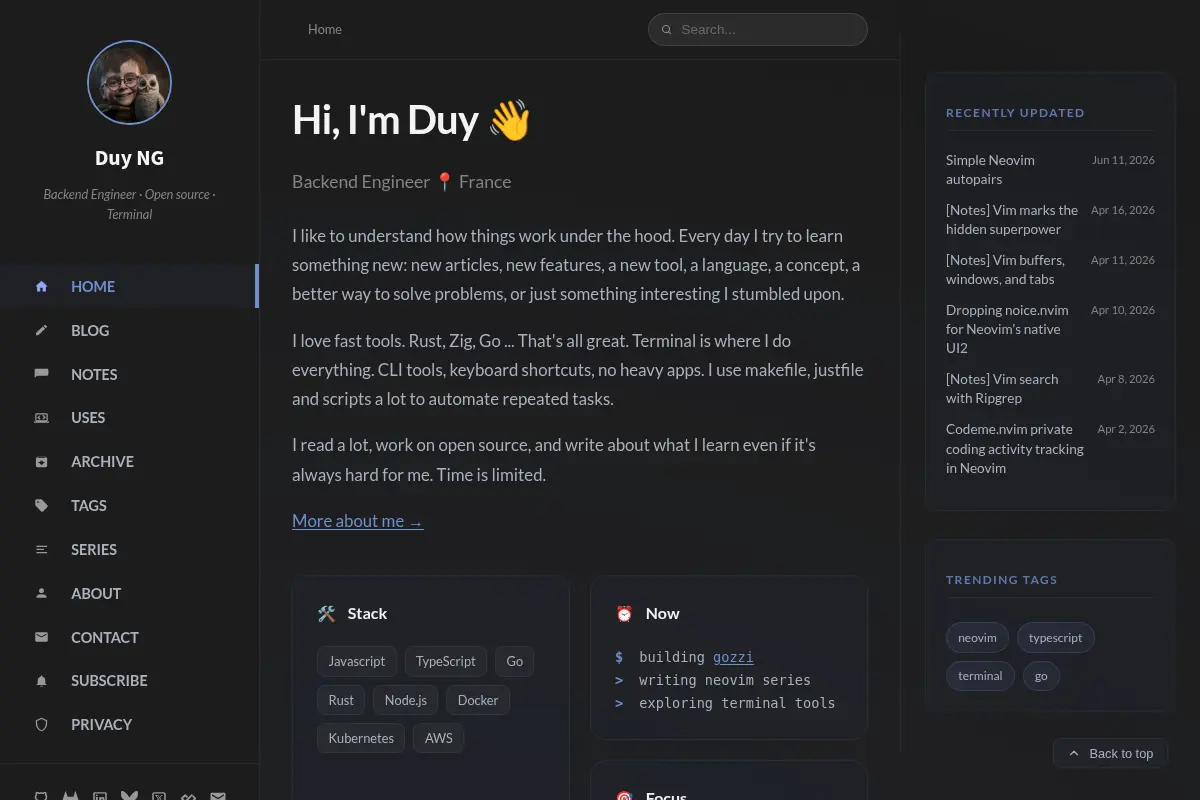Click the Javascript stack chip
The height and width of the screenshot is (800, 1200).
(x=357, y=661)
